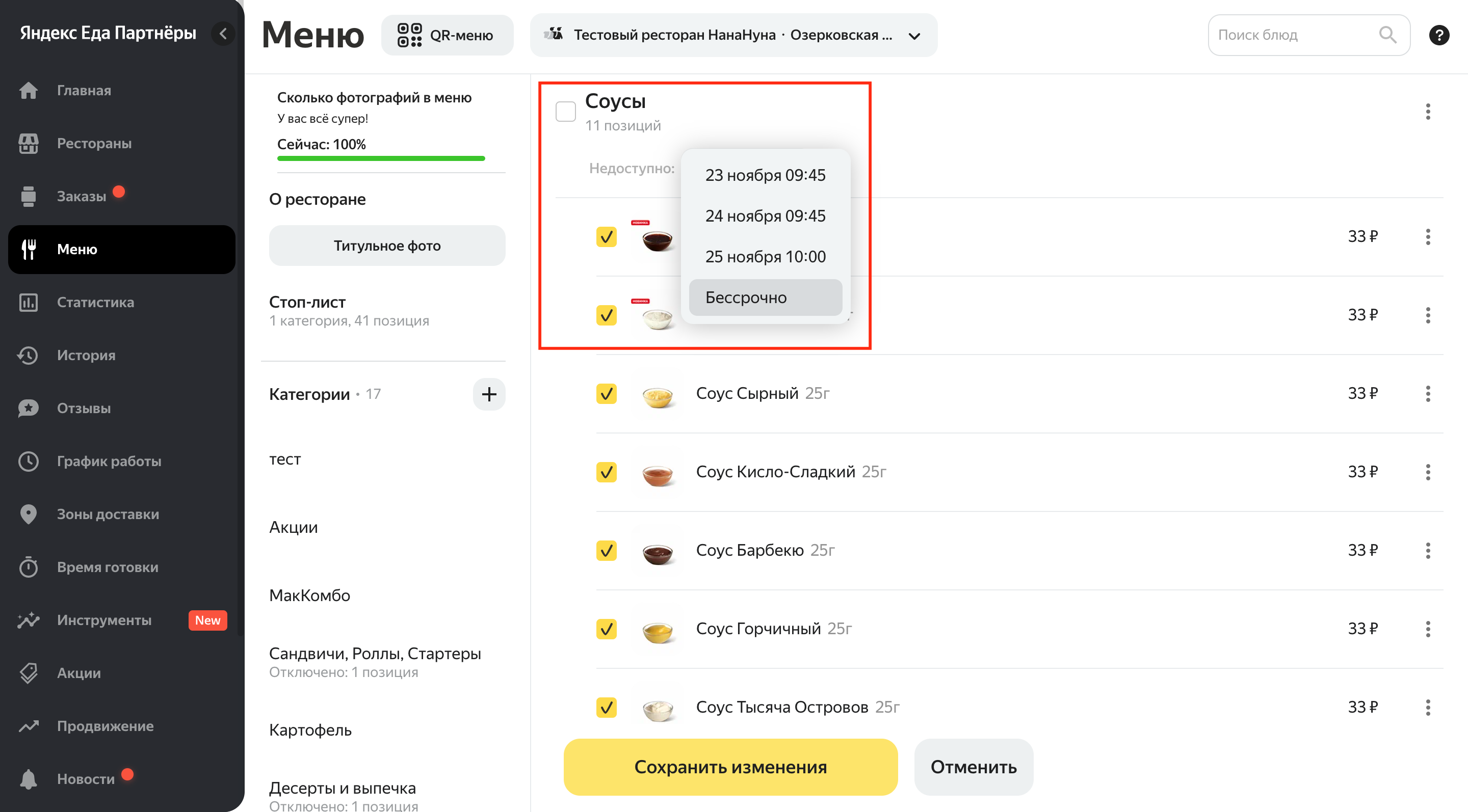The width and height of the screenshot is (1468, 812).
Task: Uncheck the Соус Сырный checkbox
Action: (x=607, y=393)
